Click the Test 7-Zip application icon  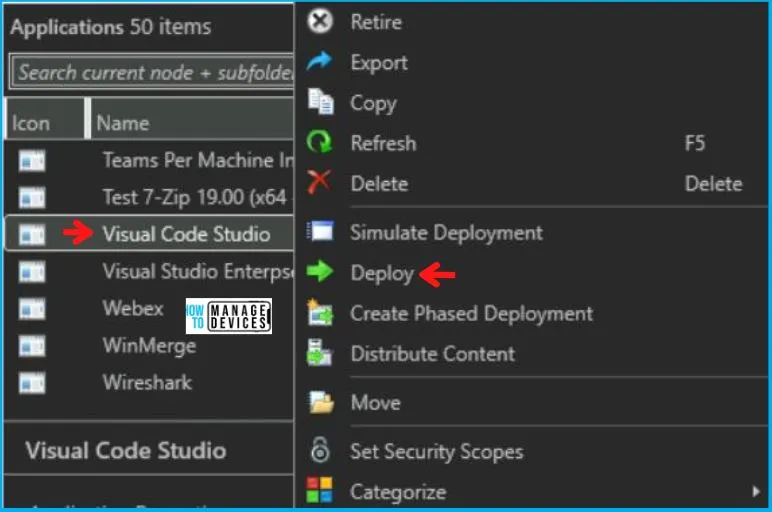click(x=32, y=197)
